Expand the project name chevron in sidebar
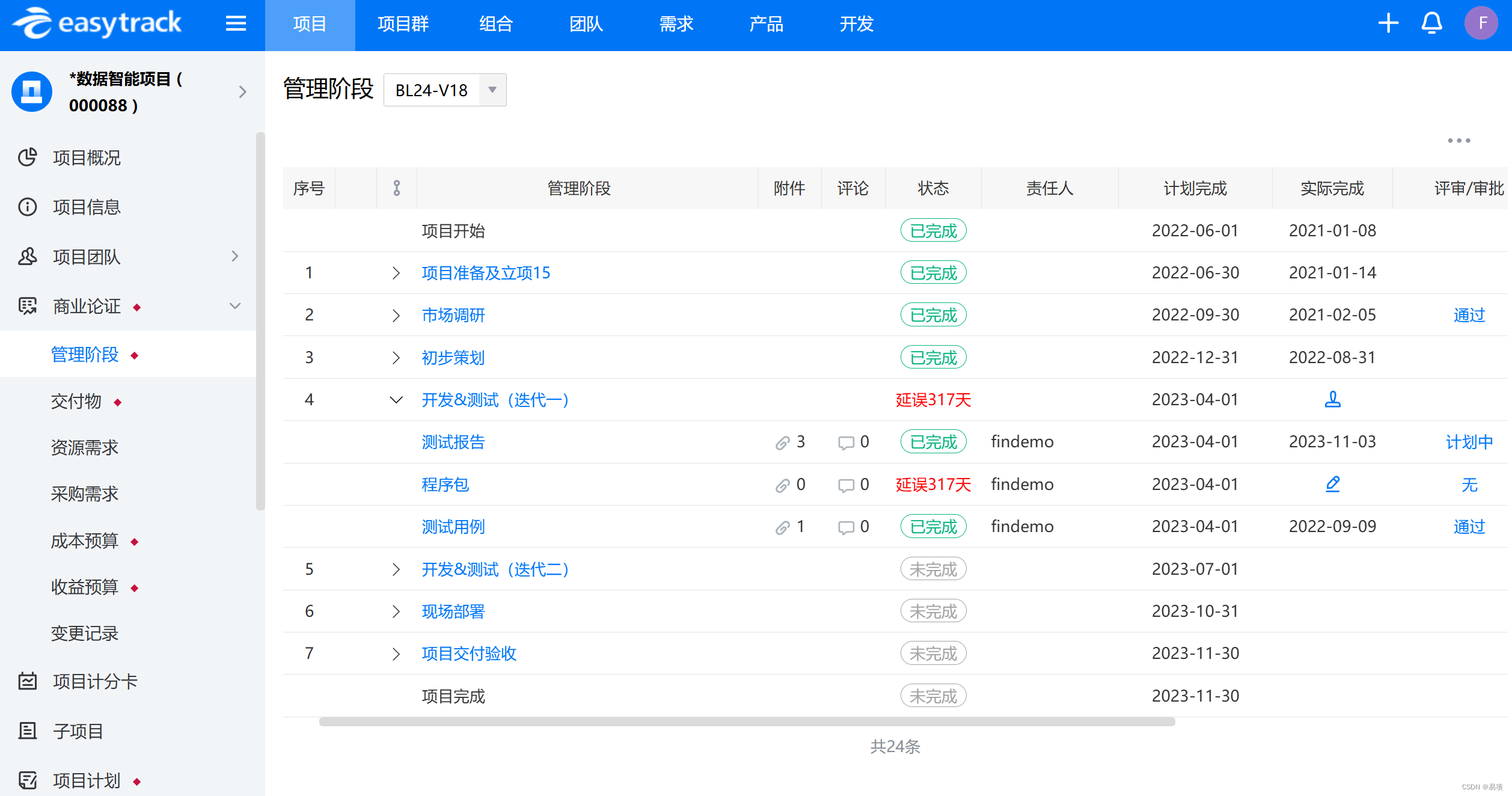Image resolution: width=1512 pixels, height=796 pixels. pos(242,92)
